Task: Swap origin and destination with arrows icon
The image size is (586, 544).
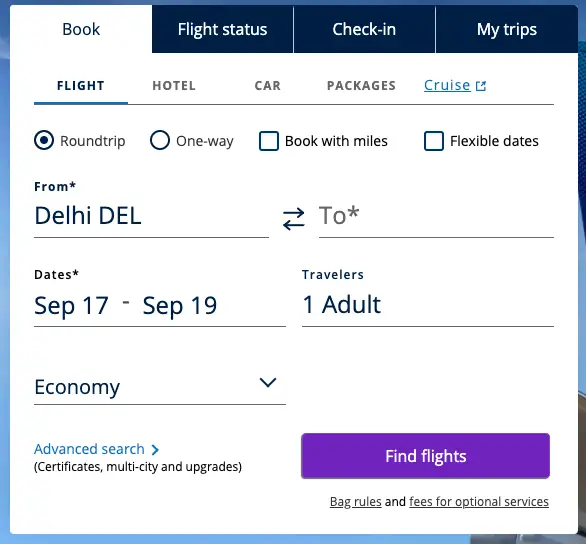Action: pos(293,219)
